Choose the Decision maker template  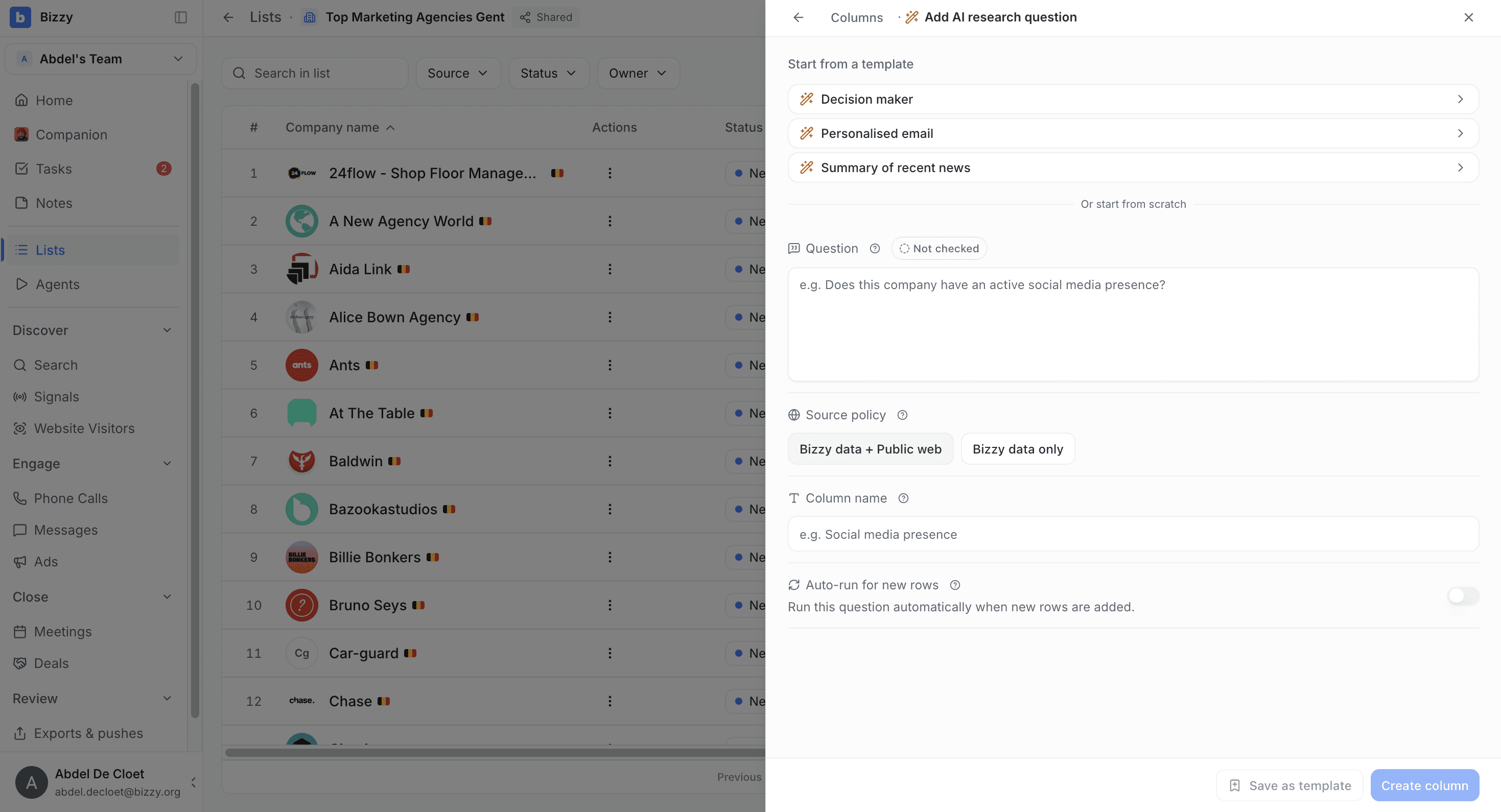click(x=1133, y=99)
